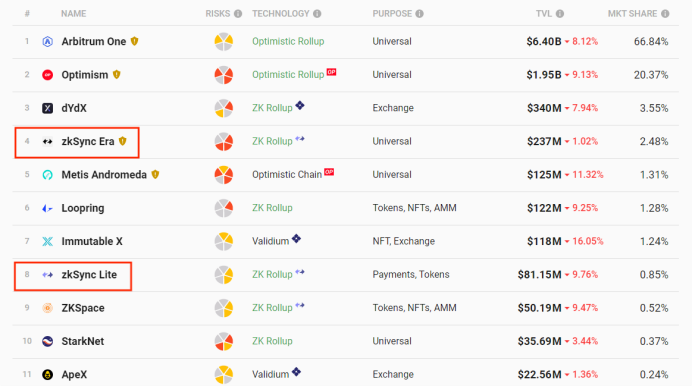Click the Purpose column info icon

(419, 14)
